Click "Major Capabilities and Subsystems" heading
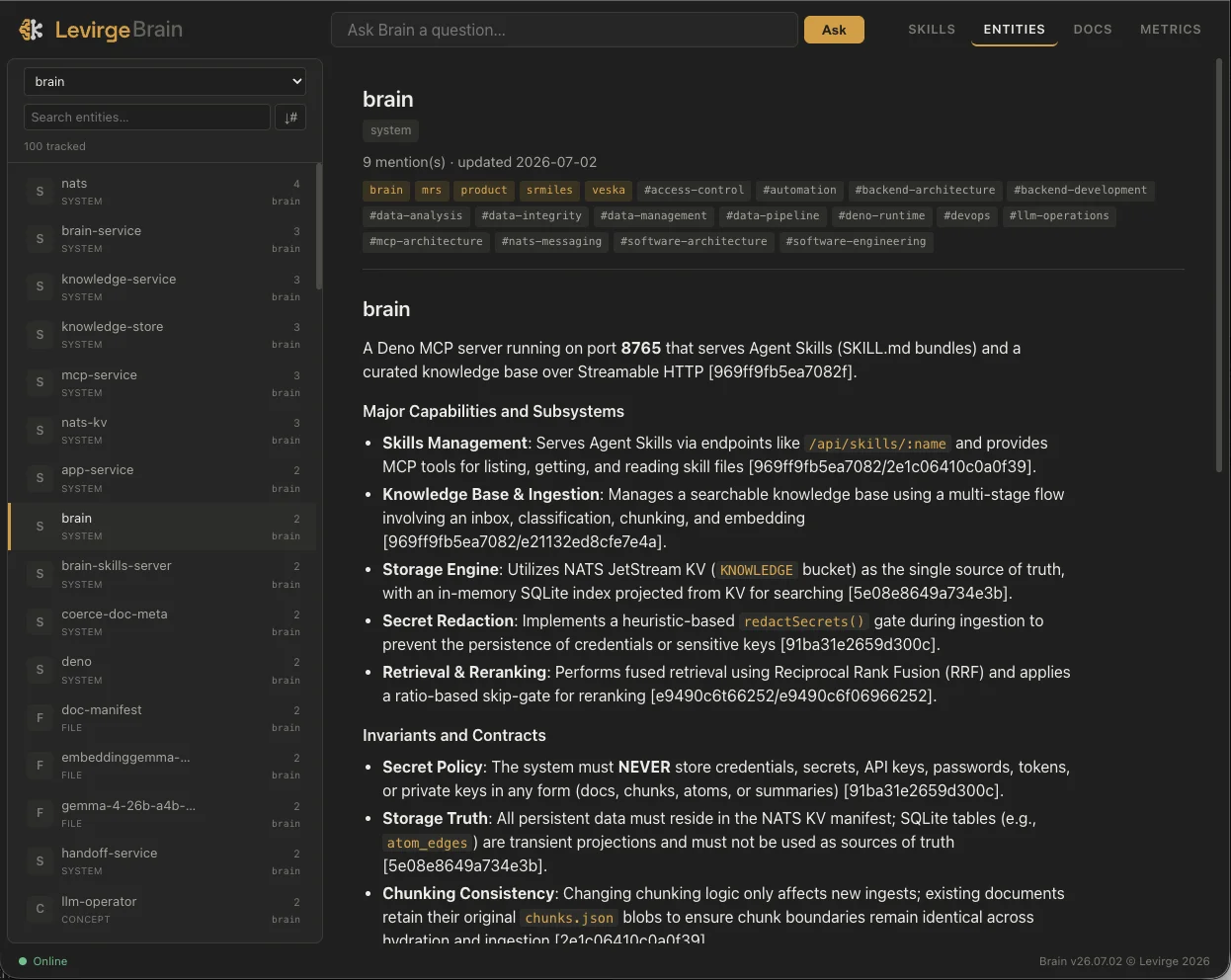This screenshot has height=980, width=1231. pyautogui.click(x=493, y=411)
